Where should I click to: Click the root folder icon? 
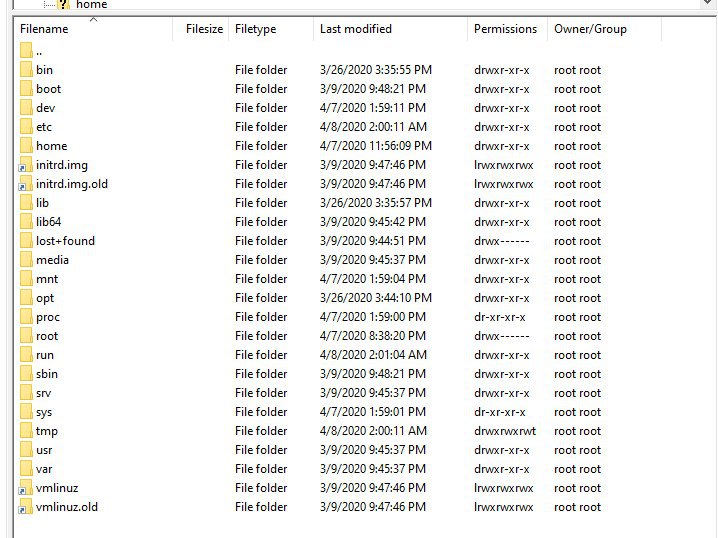(26, 336)
